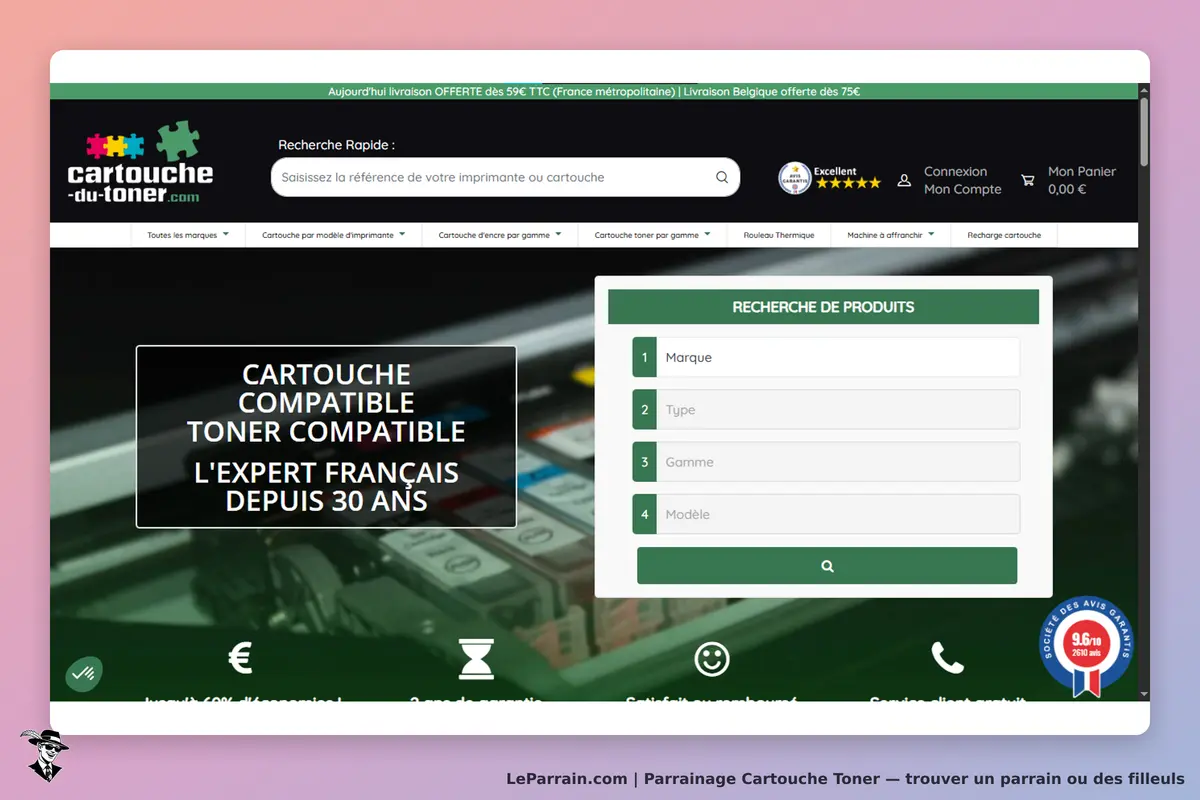Click the magnifier icon in quick search
This screenshot has width=1200, height=800.
coord(722,177)
